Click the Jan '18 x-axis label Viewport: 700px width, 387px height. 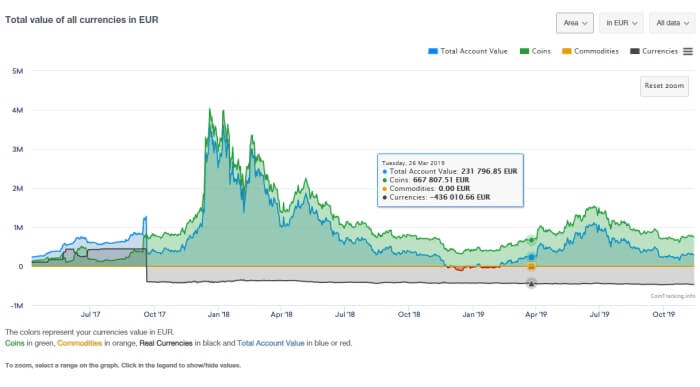point(218,314)
